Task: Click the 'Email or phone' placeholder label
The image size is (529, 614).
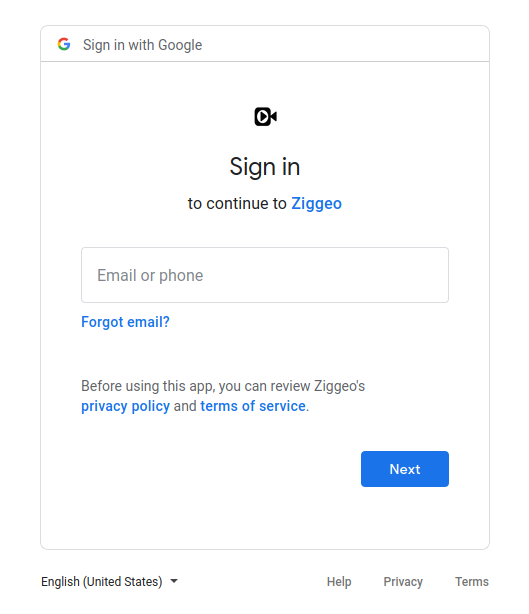Action: tap(150, 275)
